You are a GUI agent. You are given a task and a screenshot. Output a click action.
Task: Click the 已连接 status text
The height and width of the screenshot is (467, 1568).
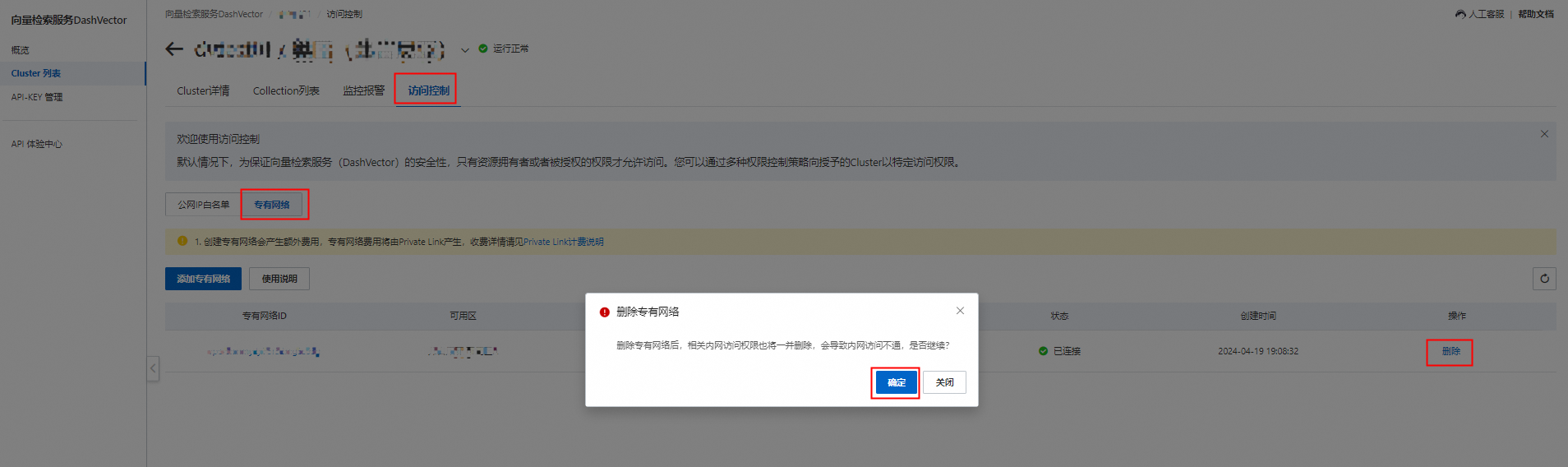click(x=1067, y=351)
